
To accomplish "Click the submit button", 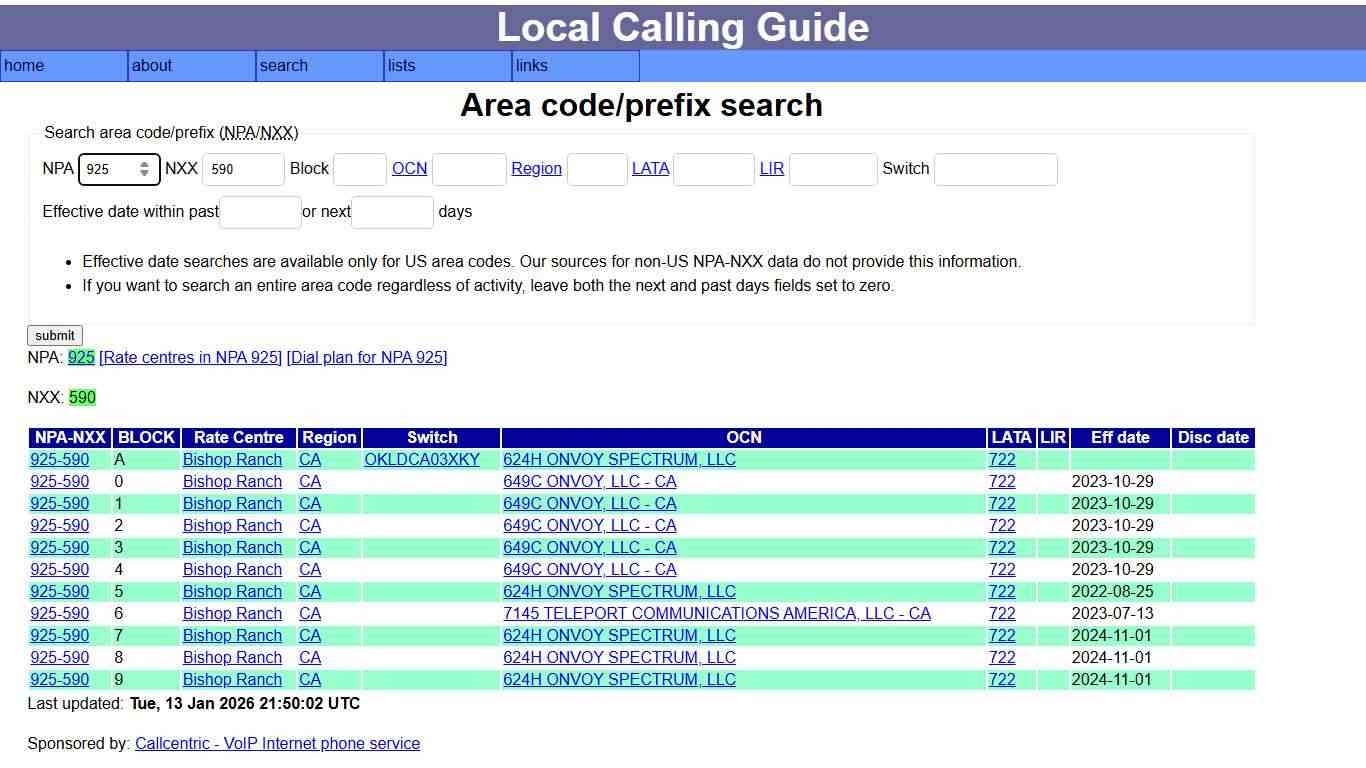I will (54, 335).
